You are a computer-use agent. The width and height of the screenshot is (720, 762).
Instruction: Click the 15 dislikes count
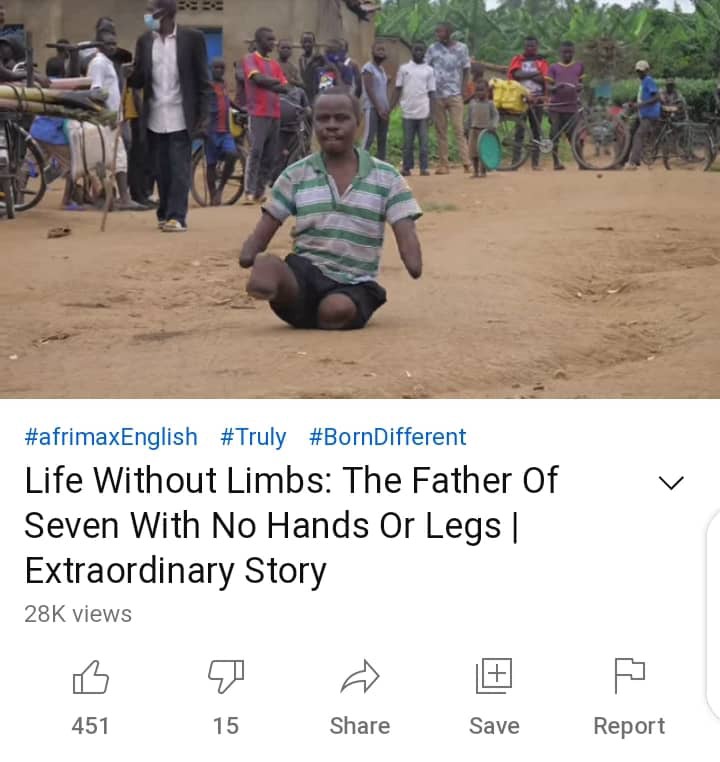coord(226,726)
